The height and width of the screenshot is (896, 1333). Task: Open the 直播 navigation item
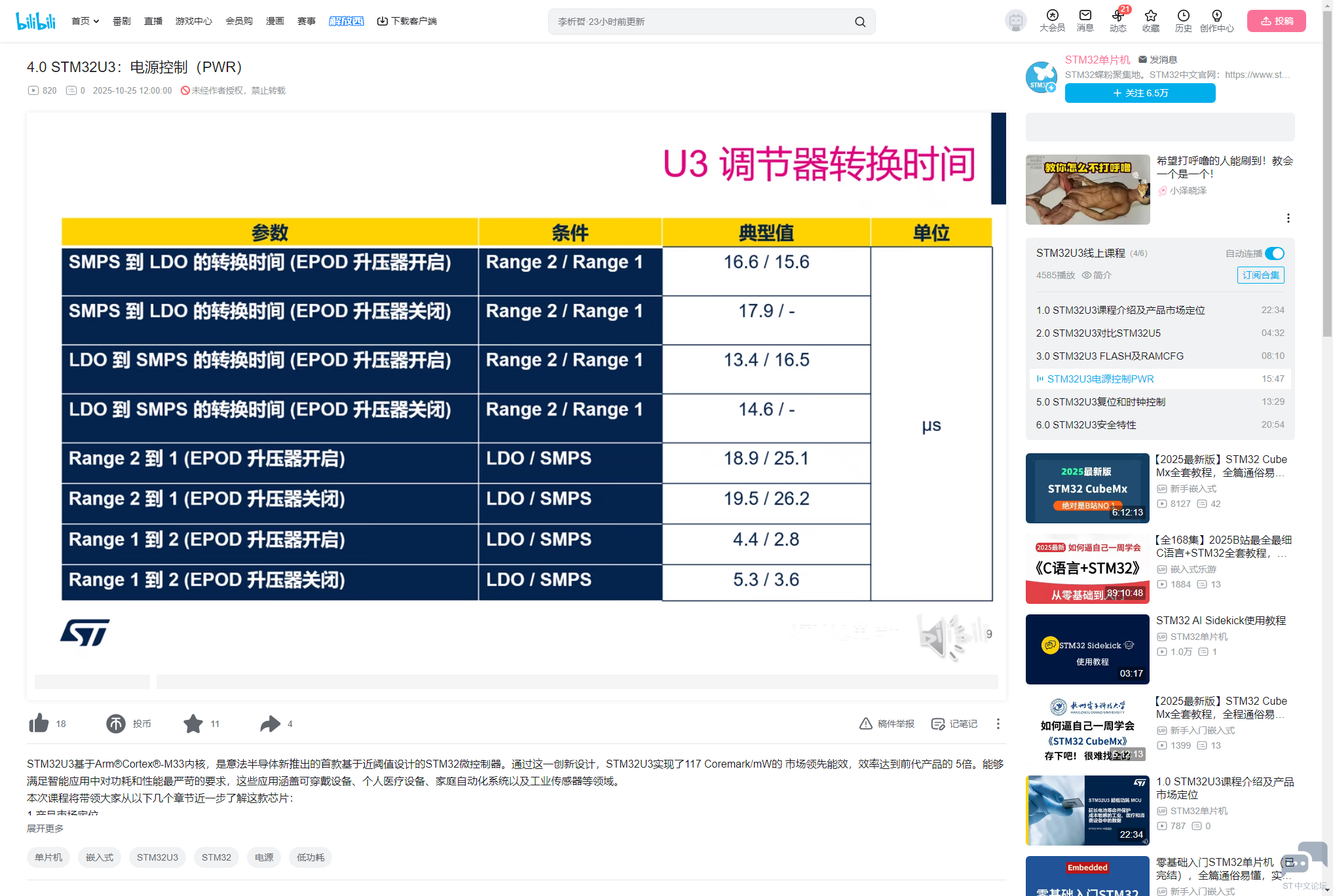click(153, 21)
